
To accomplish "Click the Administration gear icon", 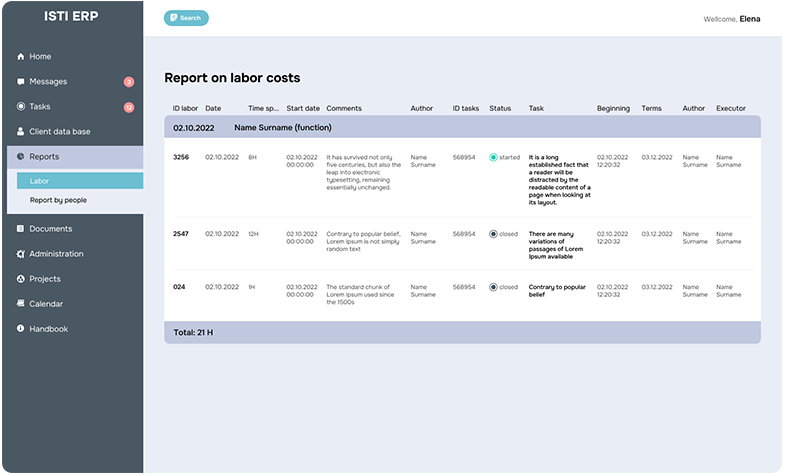I will pyautogui.click(x=21, y=254).
